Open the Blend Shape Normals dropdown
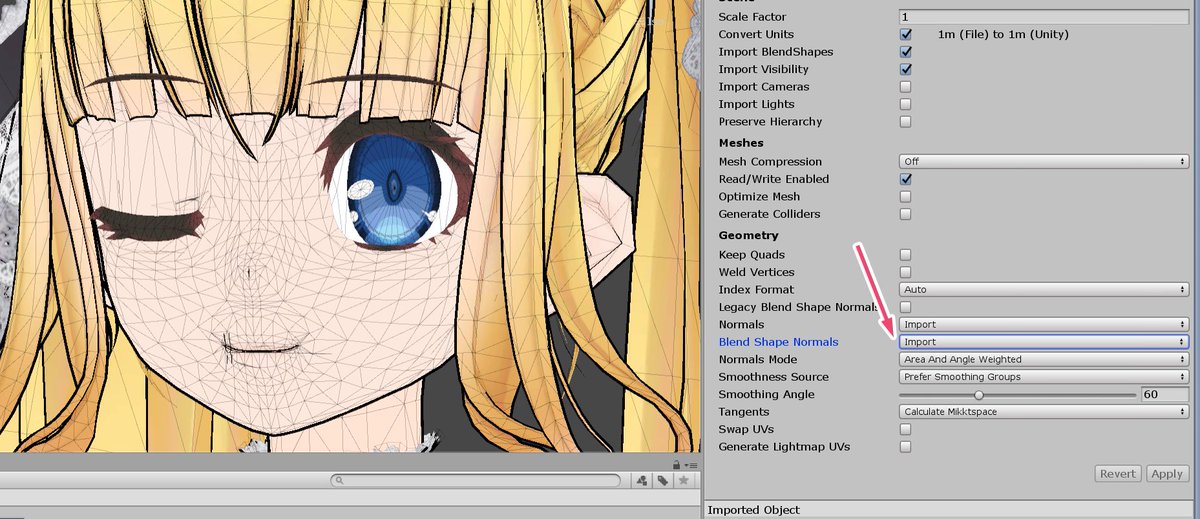The height and width of the screenshot is (519, 1200). [x=1044, y=342]
